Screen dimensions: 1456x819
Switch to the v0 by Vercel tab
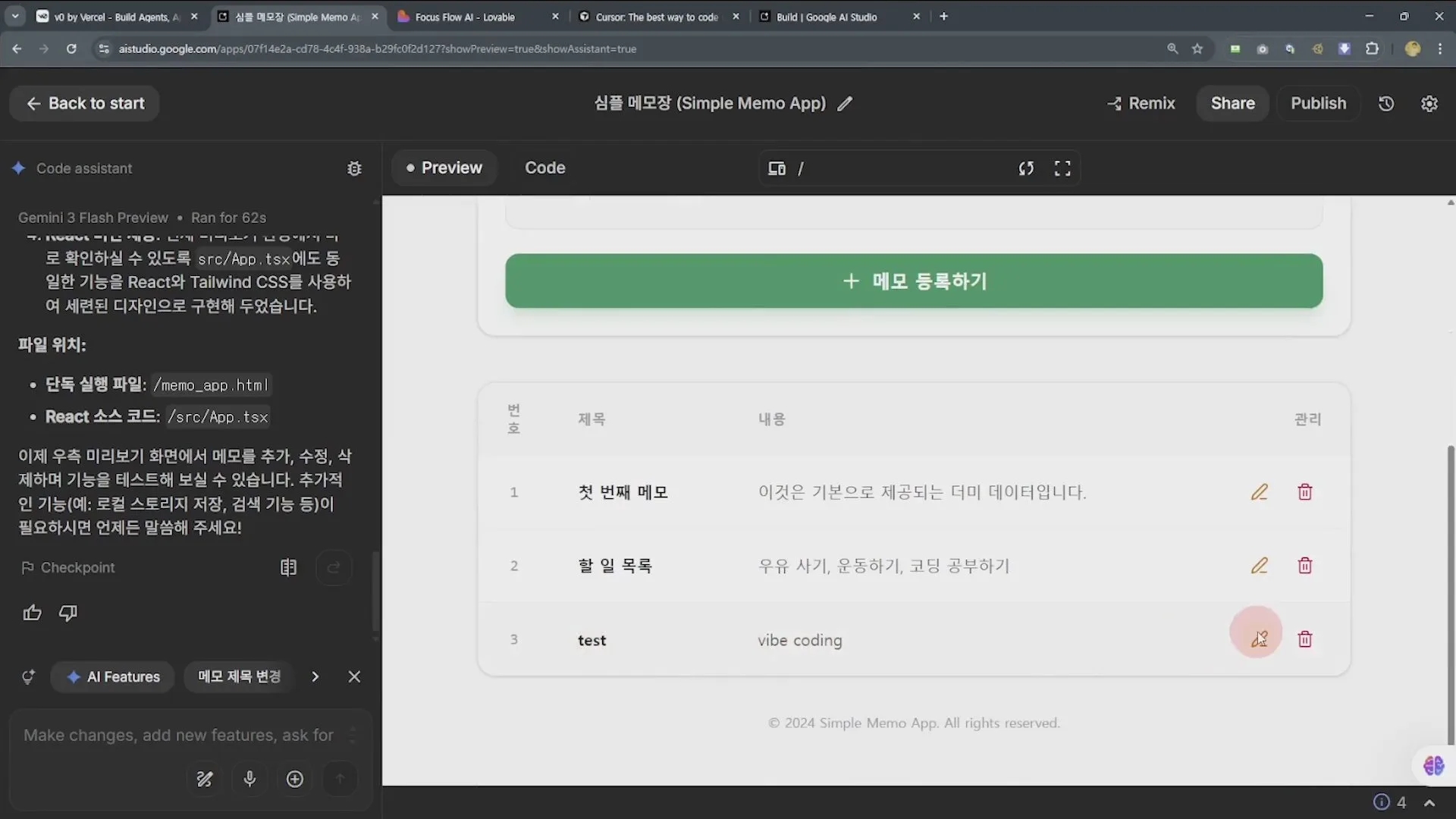click(x=118, y=17)
